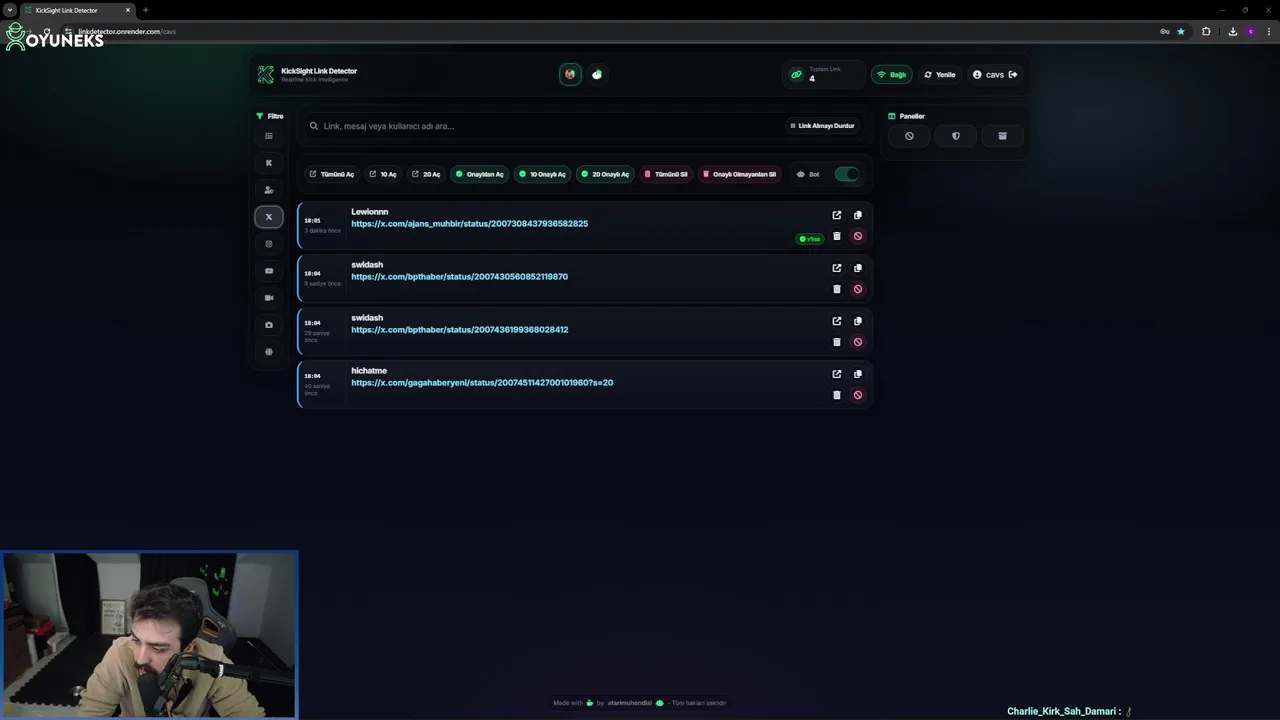Viewport: 1280px width, 720px height.
Task: Open Lewionnn's link in new tab icon
Action: [x=837, y=215]
